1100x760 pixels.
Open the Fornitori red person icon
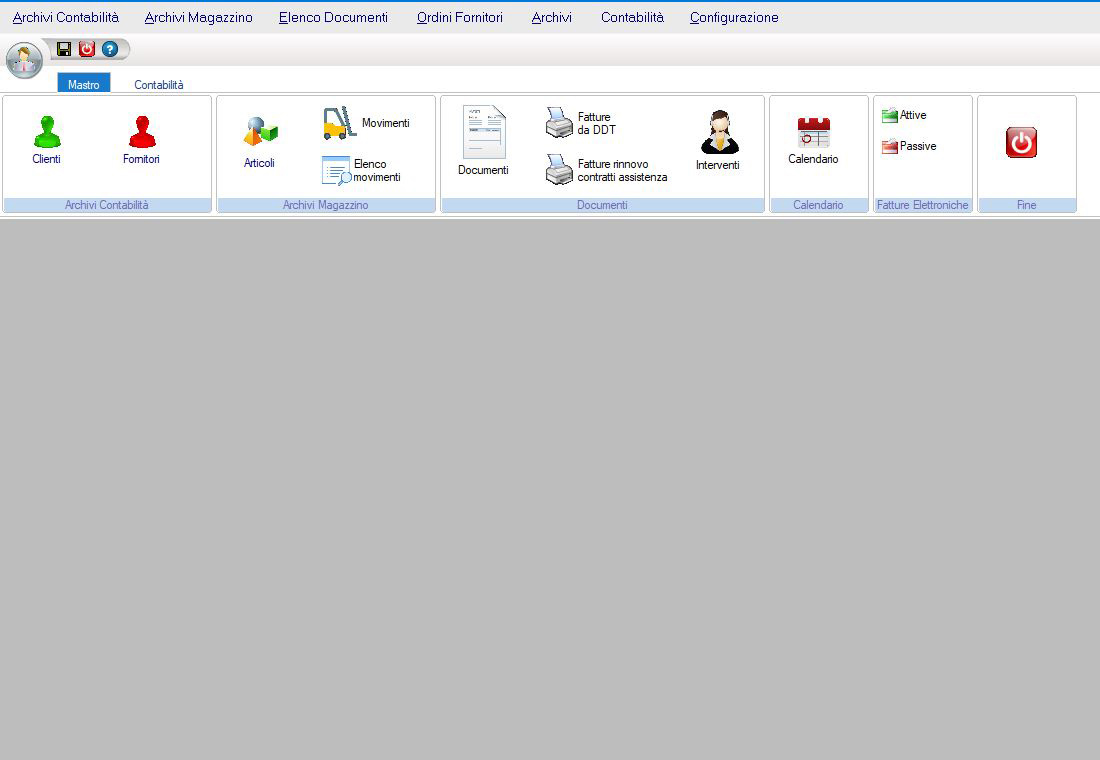point(142,131)
